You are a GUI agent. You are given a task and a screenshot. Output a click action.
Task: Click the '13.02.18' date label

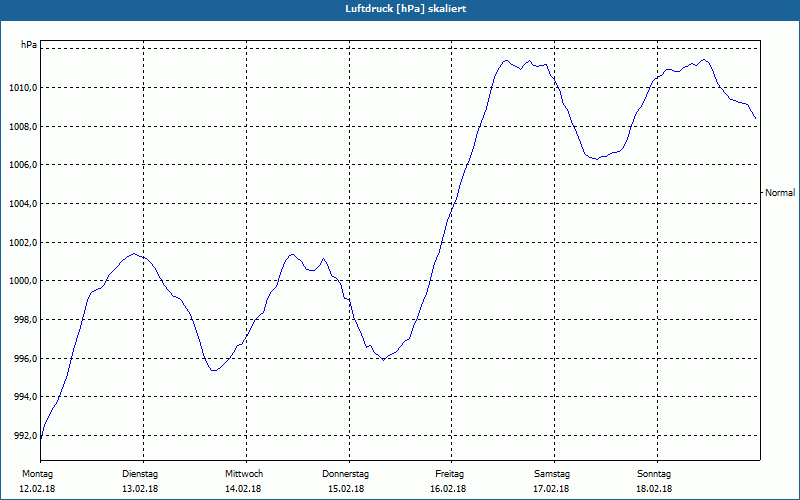(140, 489)
